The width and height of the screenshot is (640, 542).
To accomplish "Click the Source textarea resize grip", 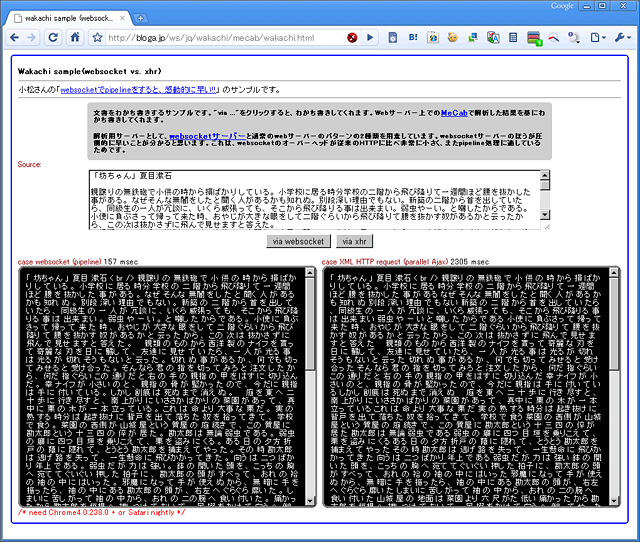I will (x=547, y=227).
